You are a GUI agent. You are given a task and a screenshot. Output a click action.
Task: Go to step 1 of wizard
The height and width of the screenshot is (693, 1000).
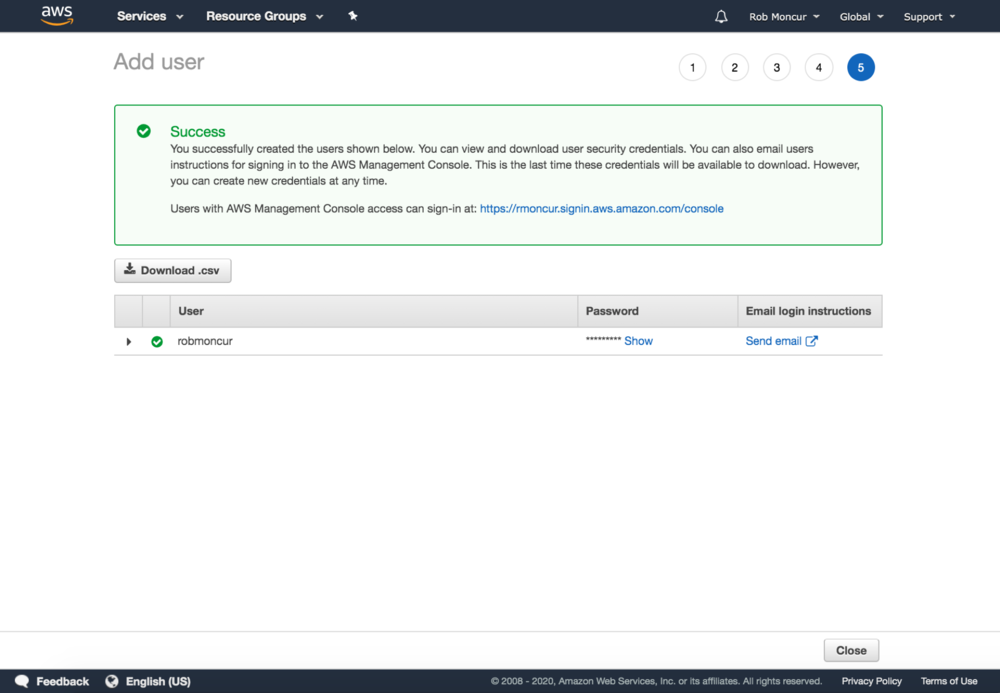tap(692, 67)
